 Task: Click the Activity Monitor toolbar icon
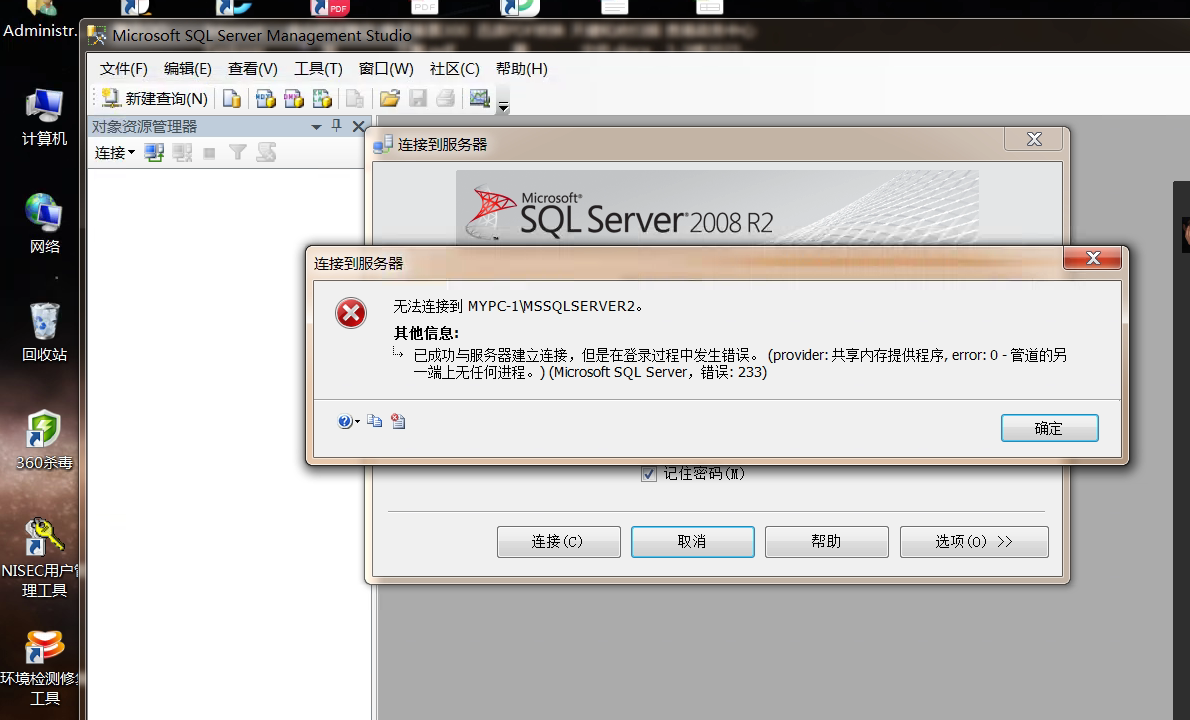tap(480, 99)
